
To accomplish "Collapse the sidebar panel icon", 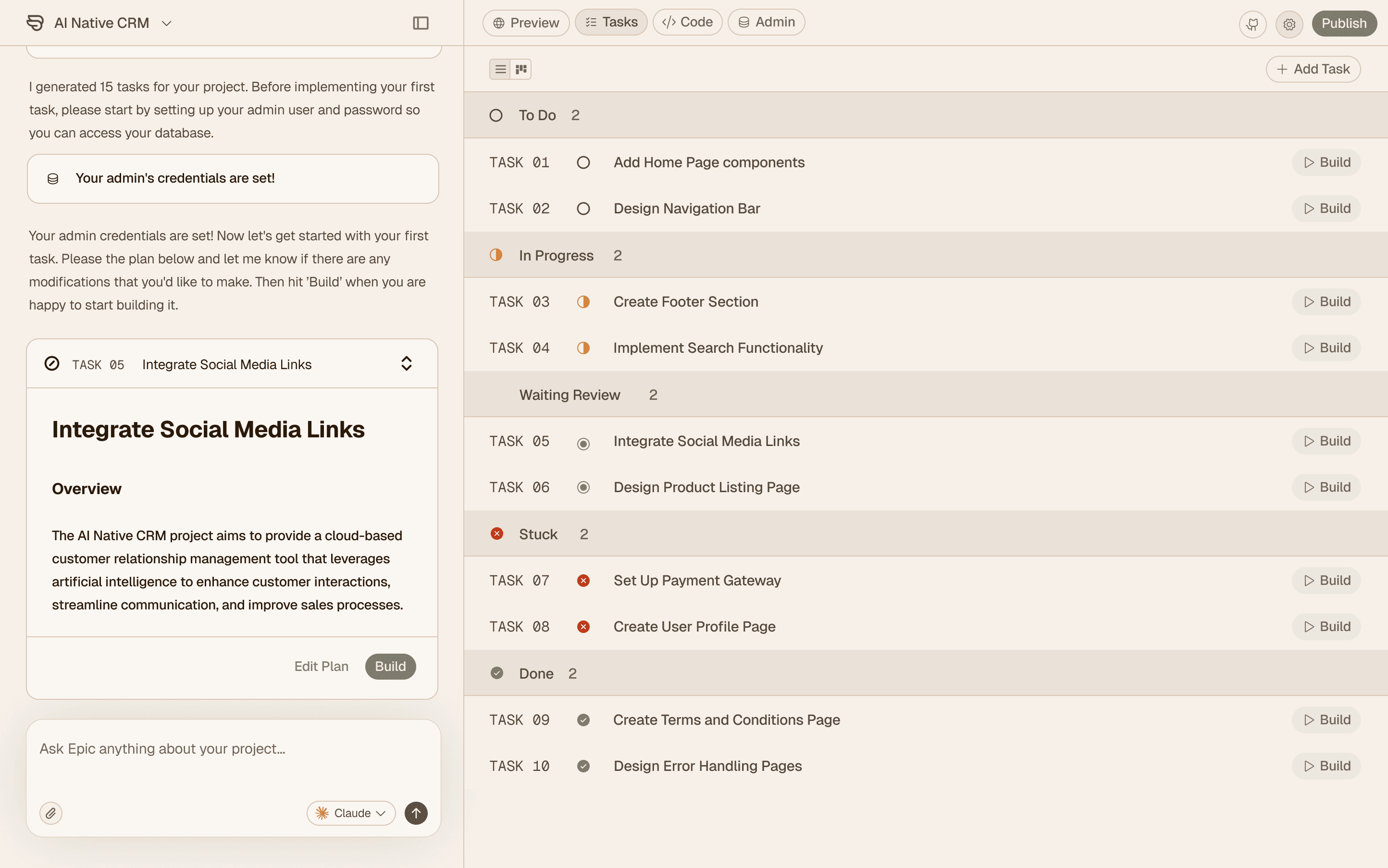I will 420,23.
